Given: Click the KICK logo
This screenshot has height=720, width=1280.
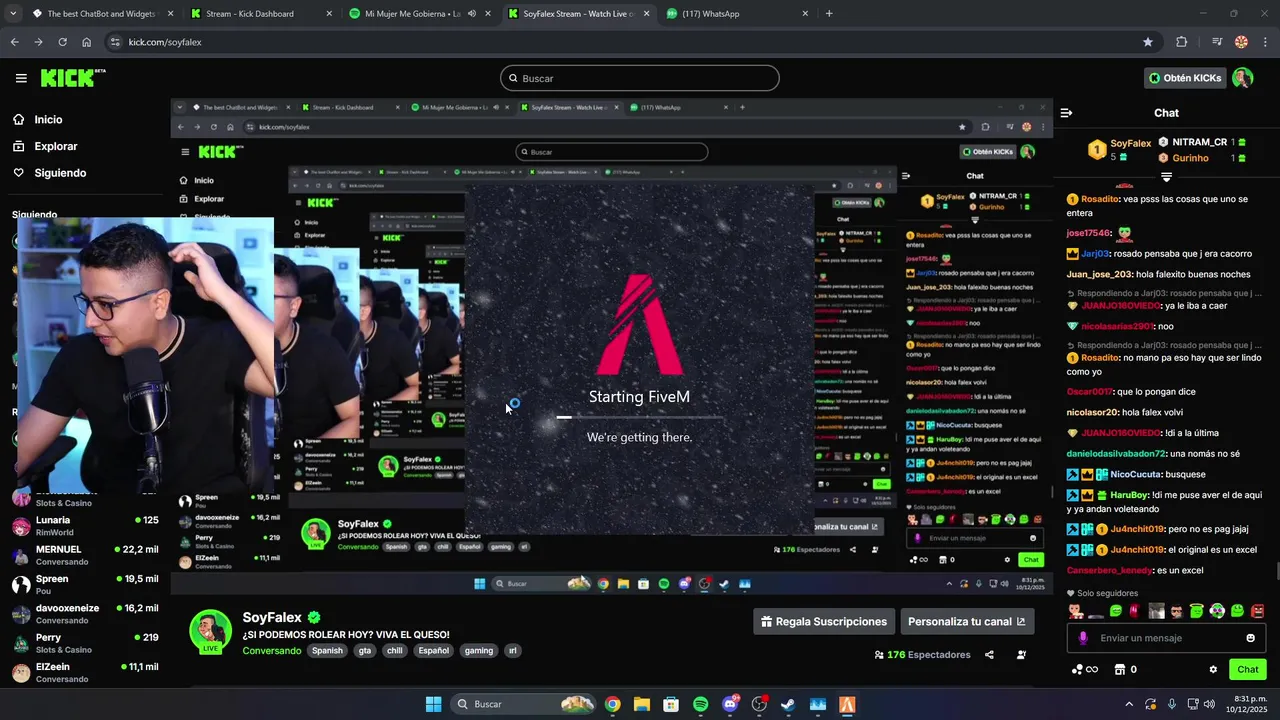Looking at the screenshot, I should [x=72, y=78].
